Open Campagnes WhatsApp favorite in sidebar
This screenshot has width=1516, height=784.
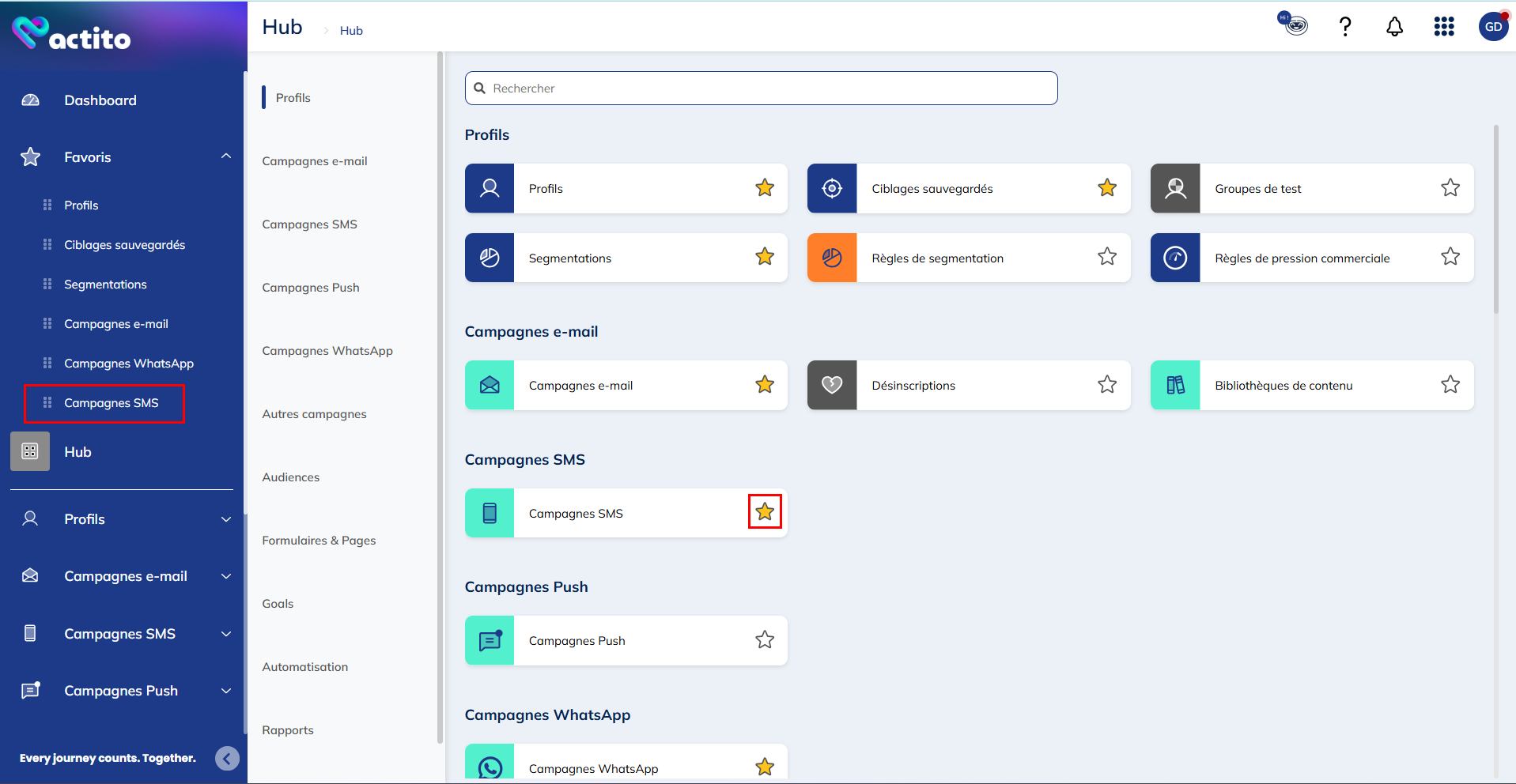[128, 364]
